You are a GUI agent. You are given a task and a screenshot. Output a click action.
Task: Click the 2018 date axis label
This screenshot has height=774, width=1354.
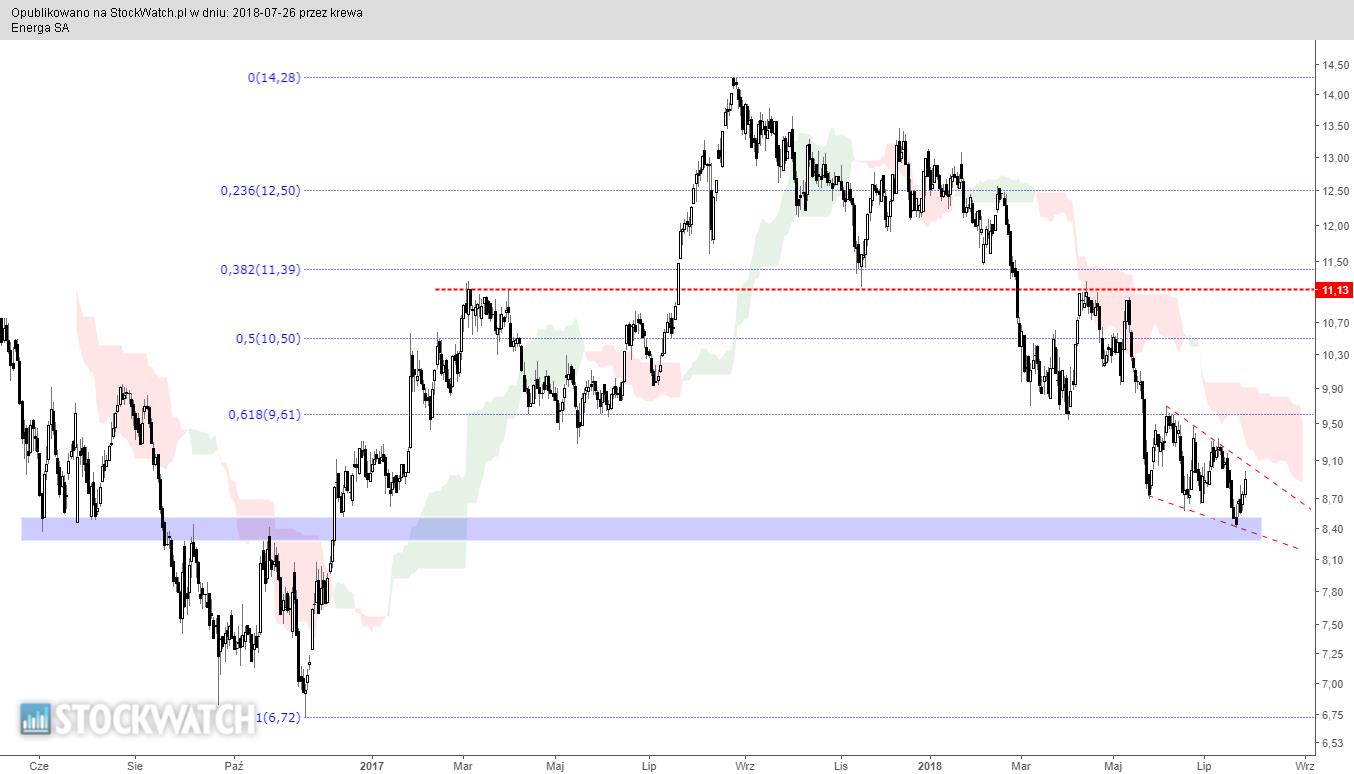click(930, 766)
